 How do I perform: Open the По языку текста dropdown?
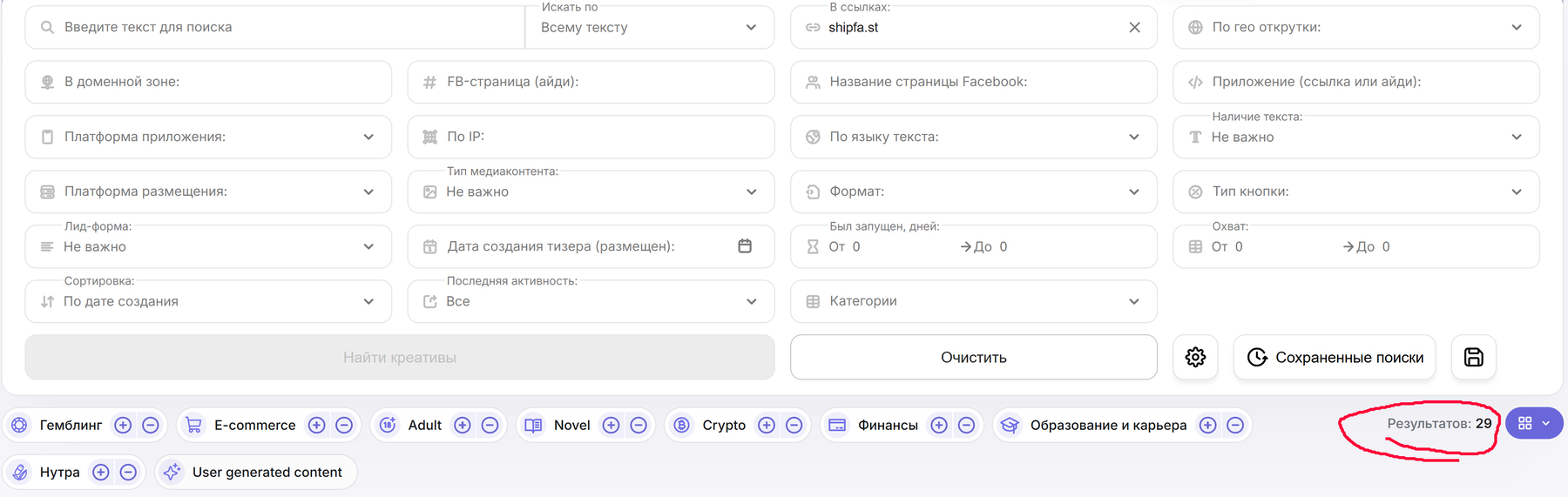[x=974, y=137]
